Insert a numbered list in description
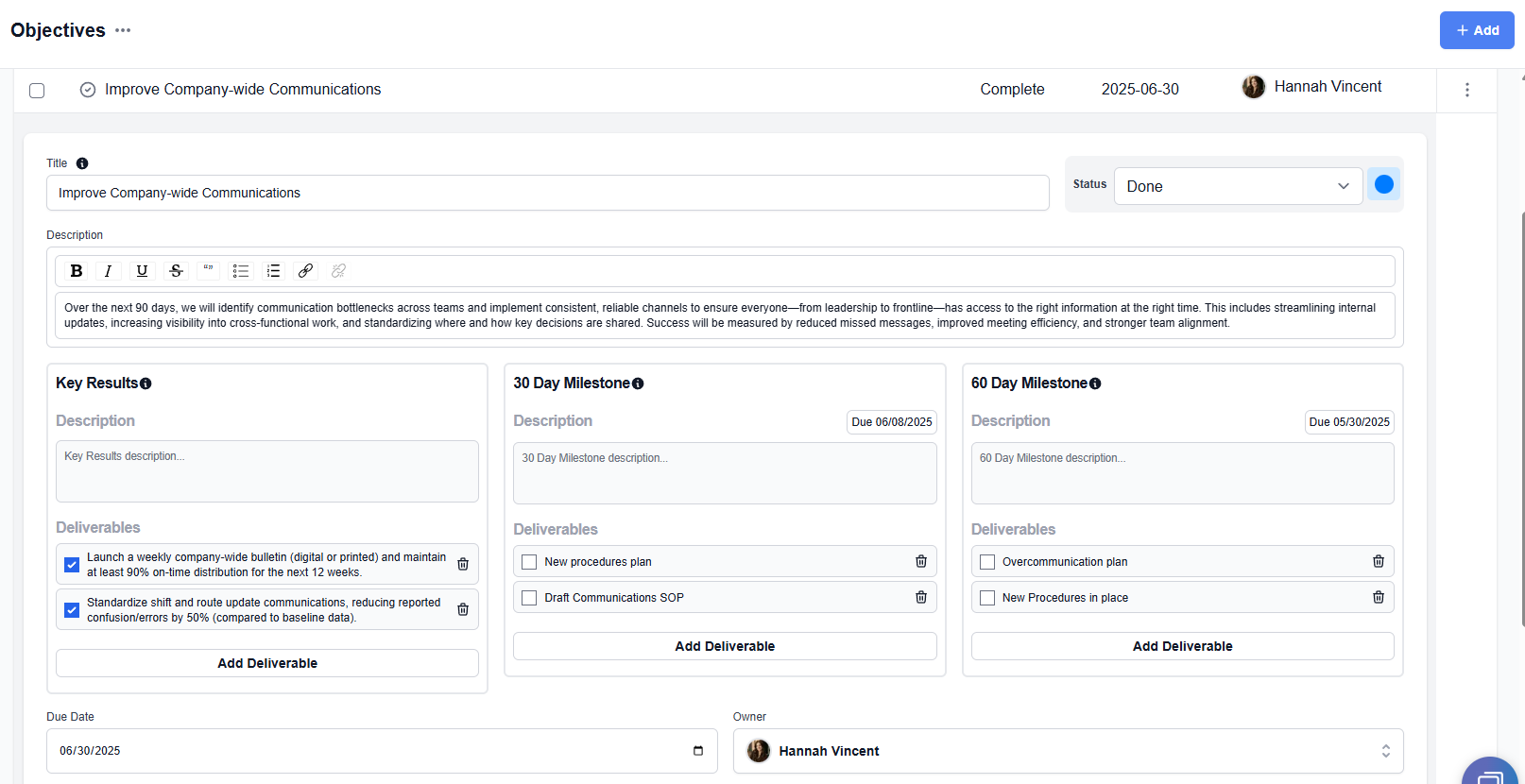 pyautogui.click(x=273, y=271)
